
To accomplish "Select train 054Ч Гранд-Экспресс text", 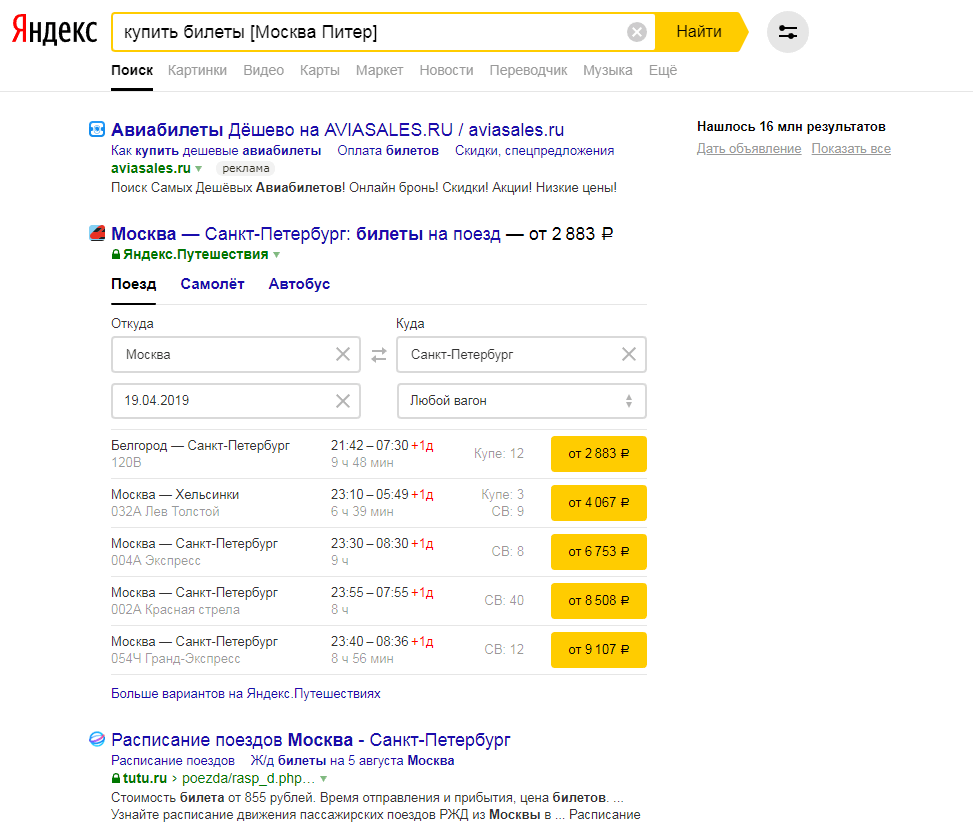I will (x=176, y=659).
